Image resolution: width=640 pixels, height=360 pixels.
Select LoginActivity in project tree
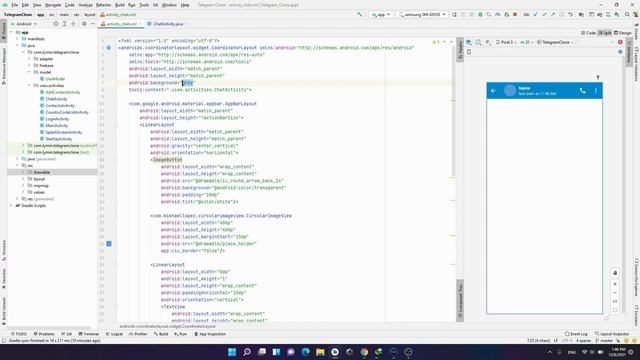pyautogui.click(x=57, y=119)
